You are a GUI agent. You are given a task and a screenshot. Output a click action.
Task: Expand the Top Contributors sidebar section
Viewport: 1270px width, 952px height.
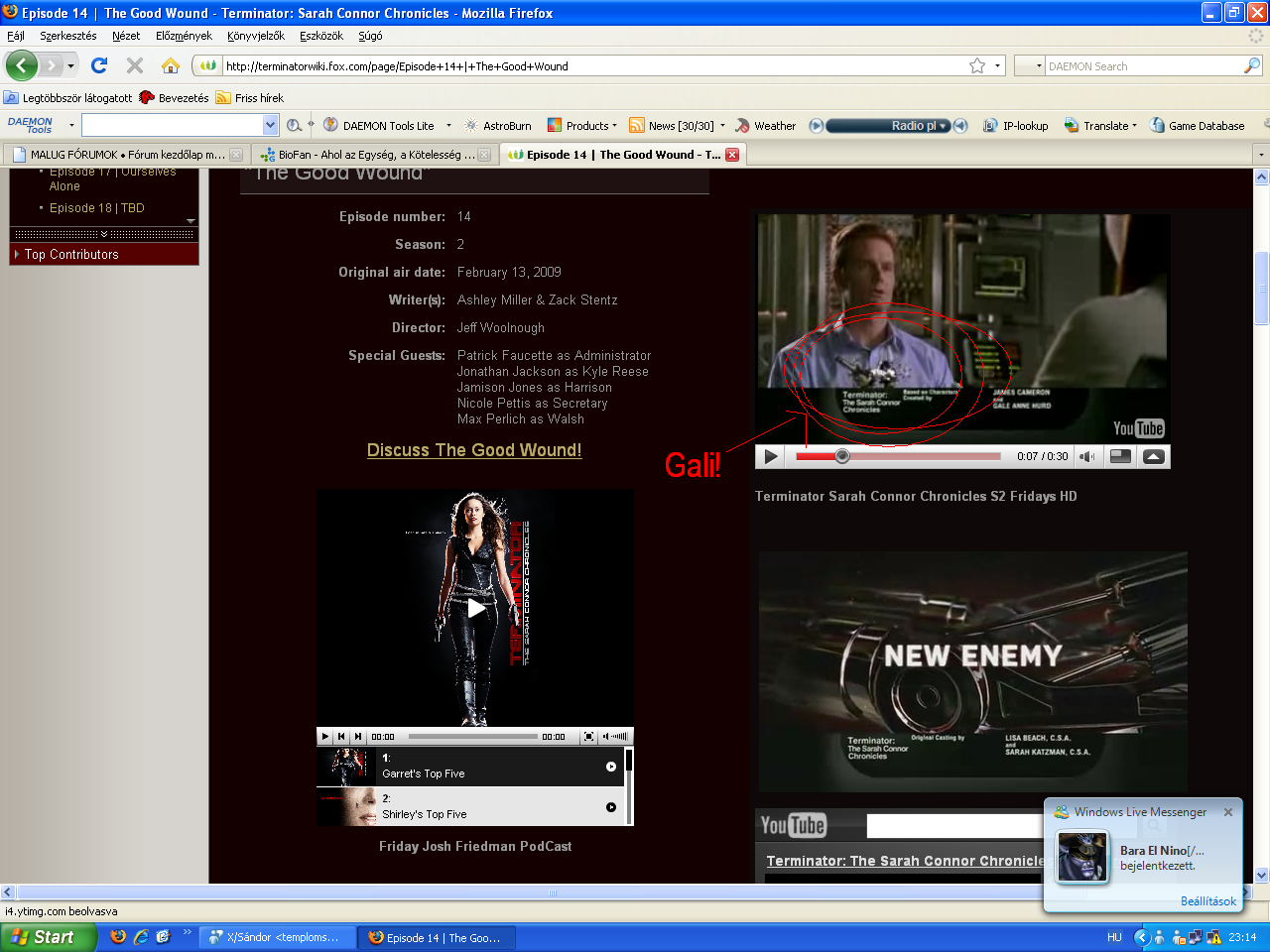104,255
